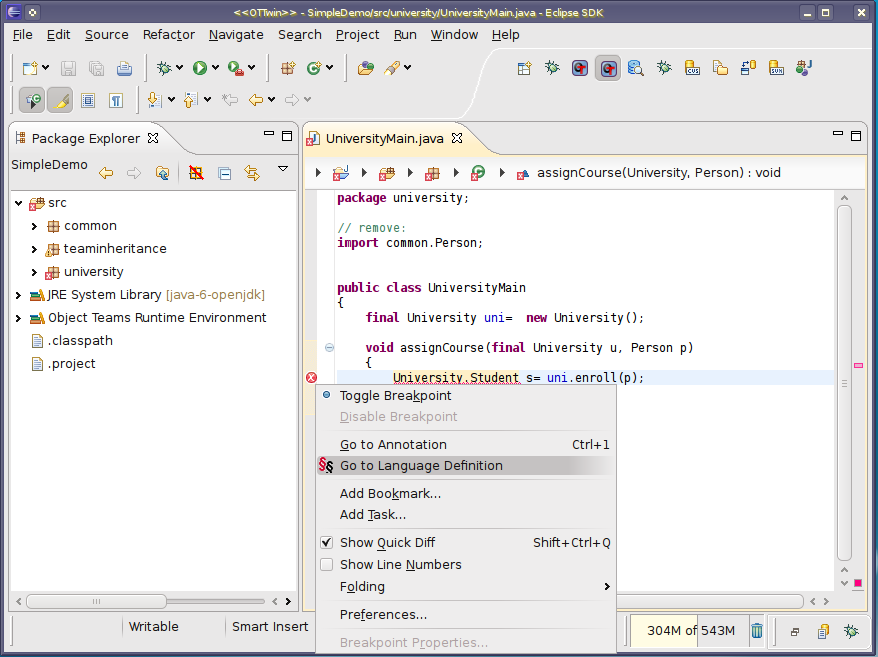Click the Next Annotation arrow icon

click(155, 100)
